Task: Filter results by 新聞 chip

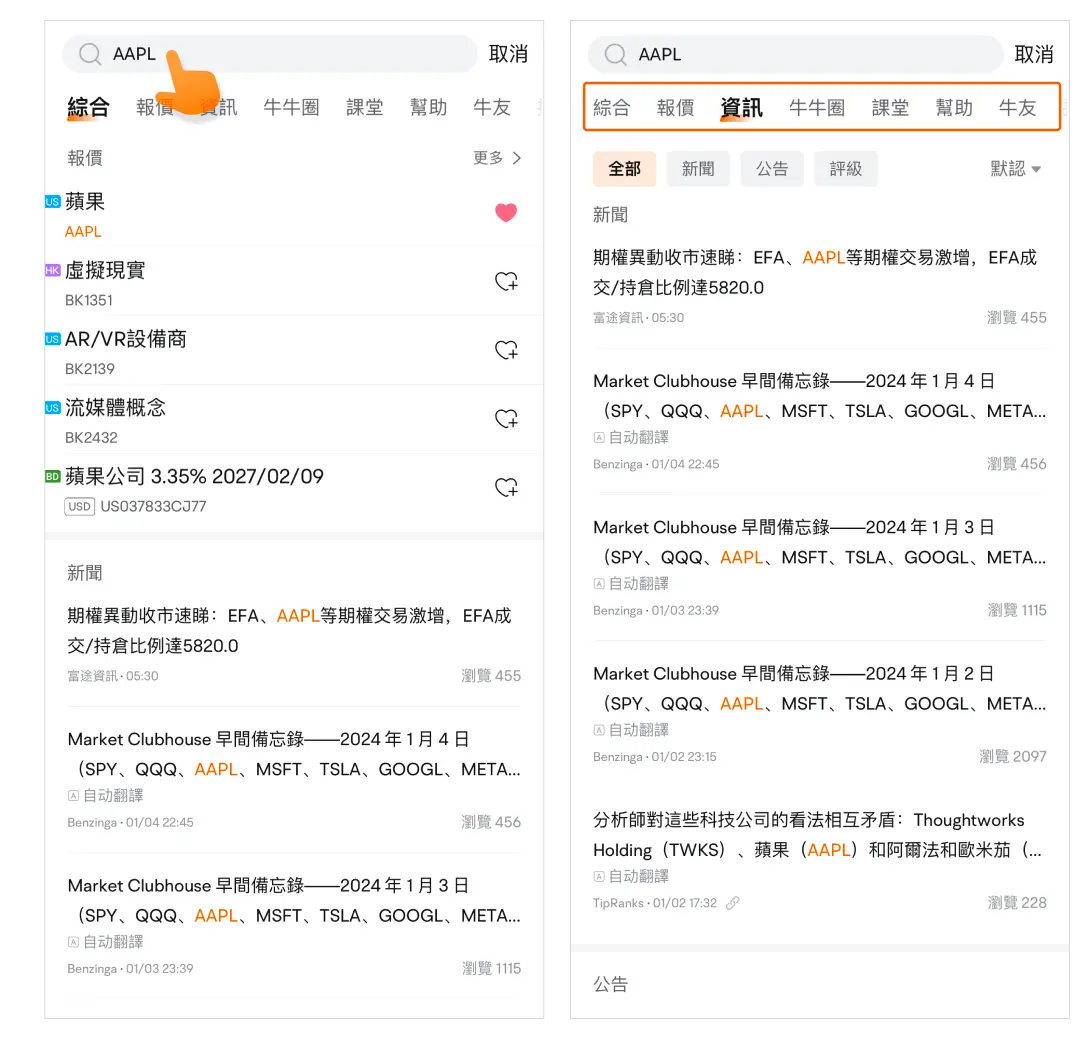Action: pos(698,169)
